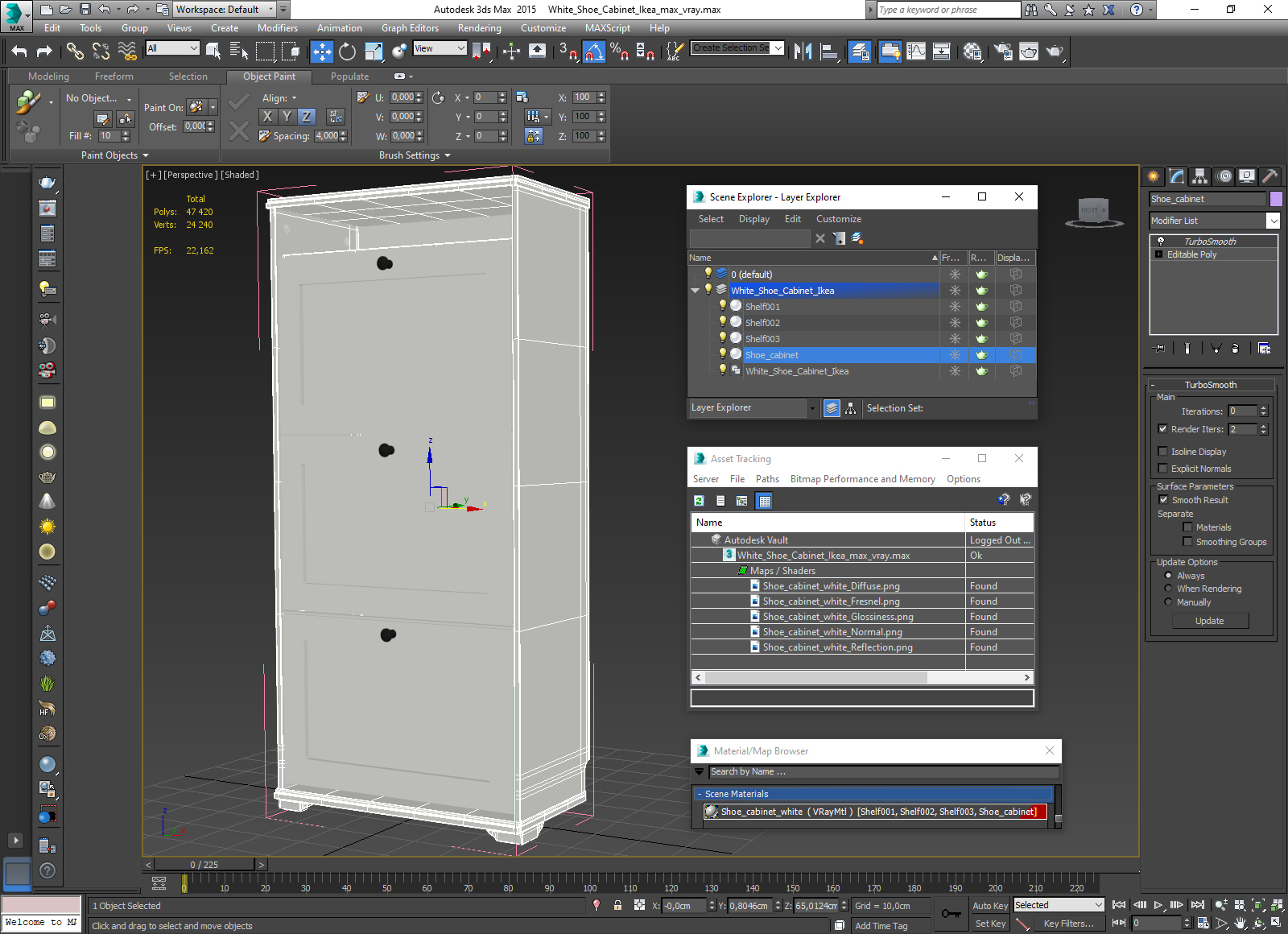This screenshot has width=1288, height=934.
Task: Select the When Rendering update option
Action: point(1168,589)
